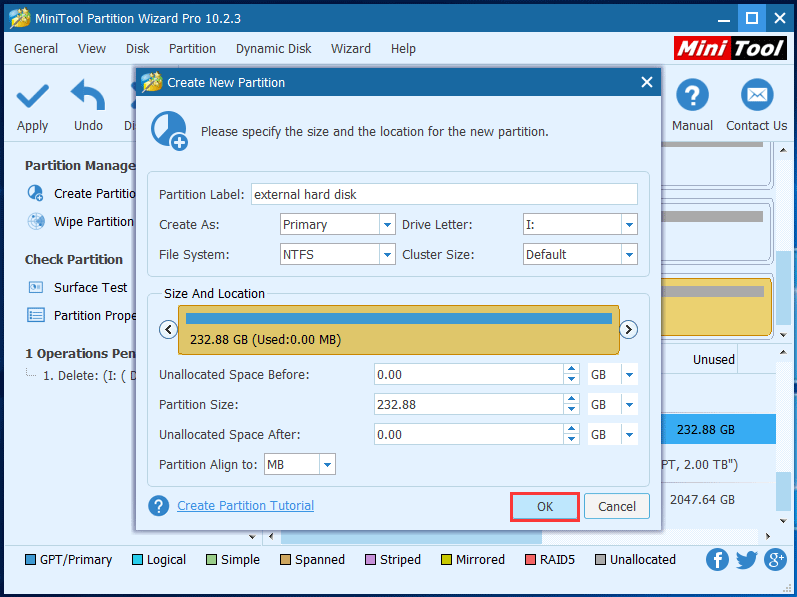Click the Unallocated Space After value field
The height and width of the screenshot is (597, 797).
point(469,435)
